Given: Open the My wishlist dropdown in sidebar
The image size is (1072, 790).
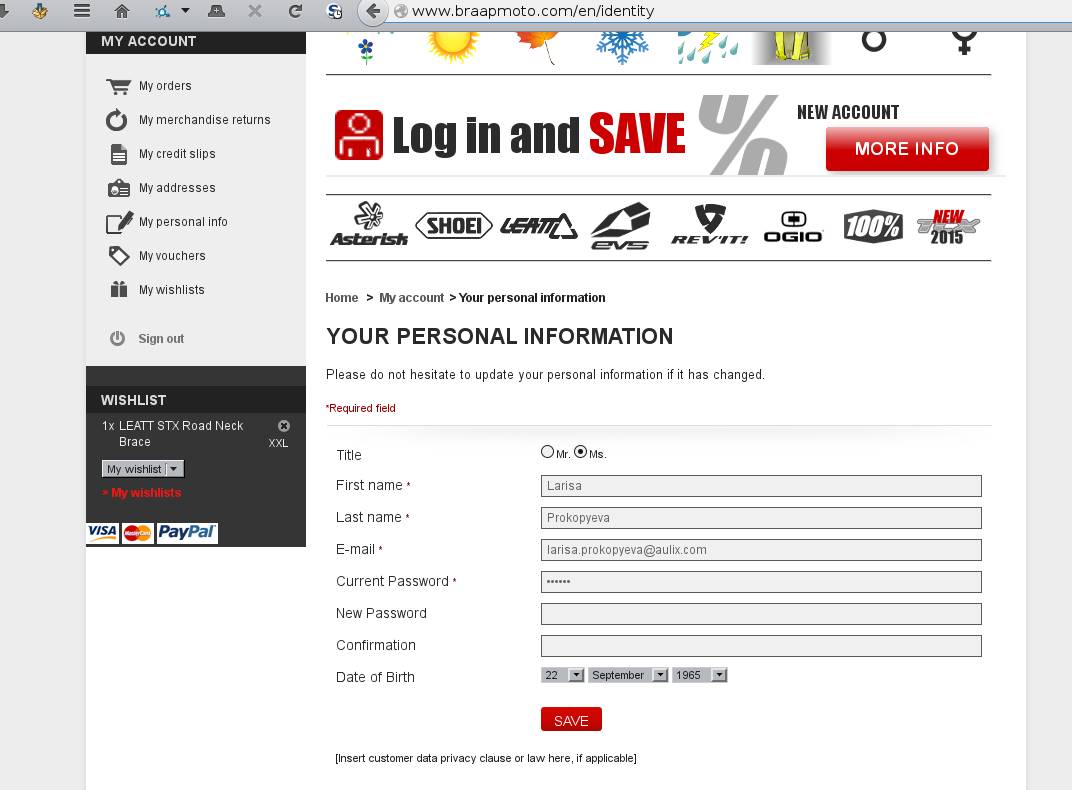Looking at the screenshot, I should coord(143,469).
